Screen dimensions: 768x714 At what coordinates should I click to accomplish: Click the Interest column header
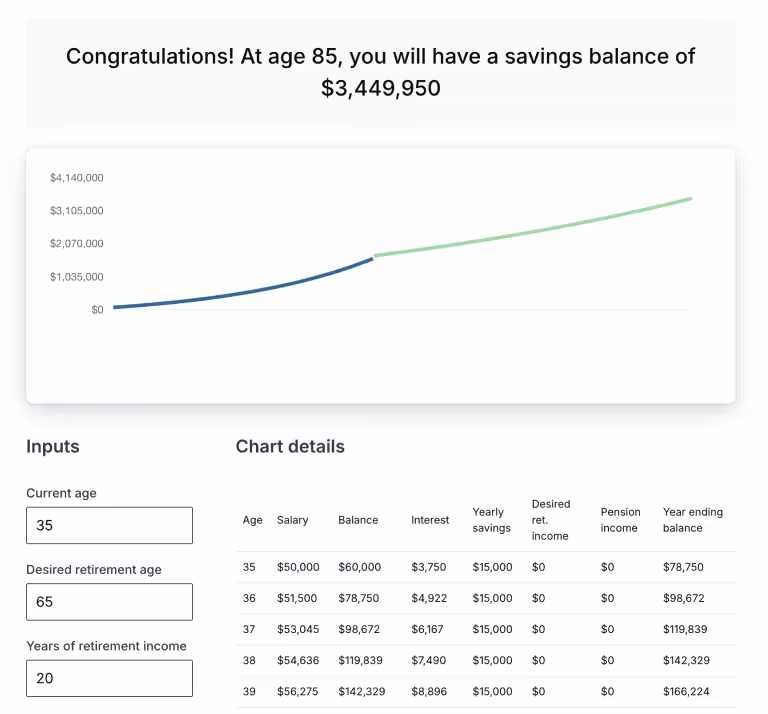[x=430, y=520]
